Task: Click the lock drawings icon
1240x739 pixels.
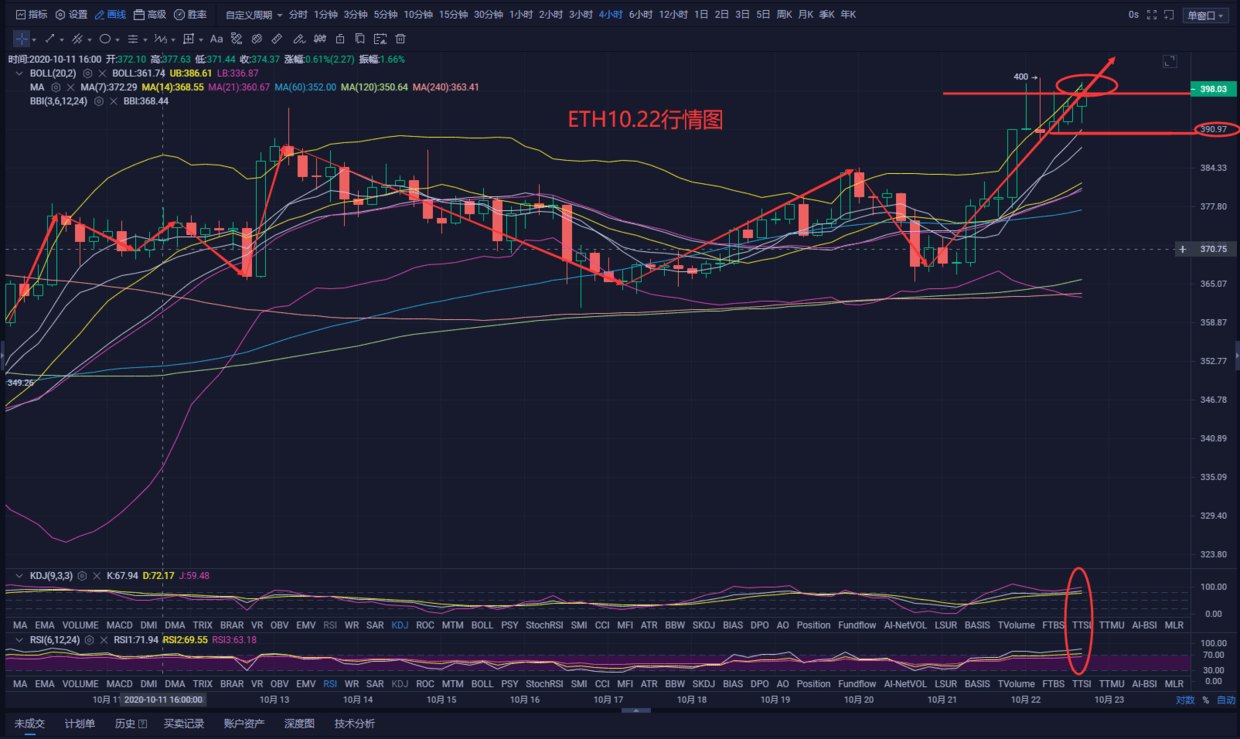Action: [340, 39]
